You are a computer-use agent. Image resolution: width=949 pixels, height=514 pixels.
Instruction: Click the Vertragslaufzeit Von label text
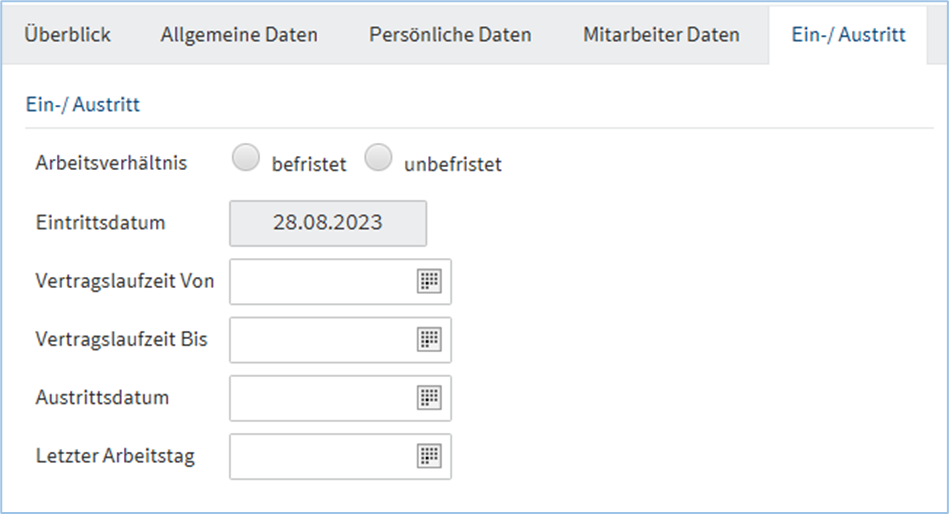[x=124, y=281]
